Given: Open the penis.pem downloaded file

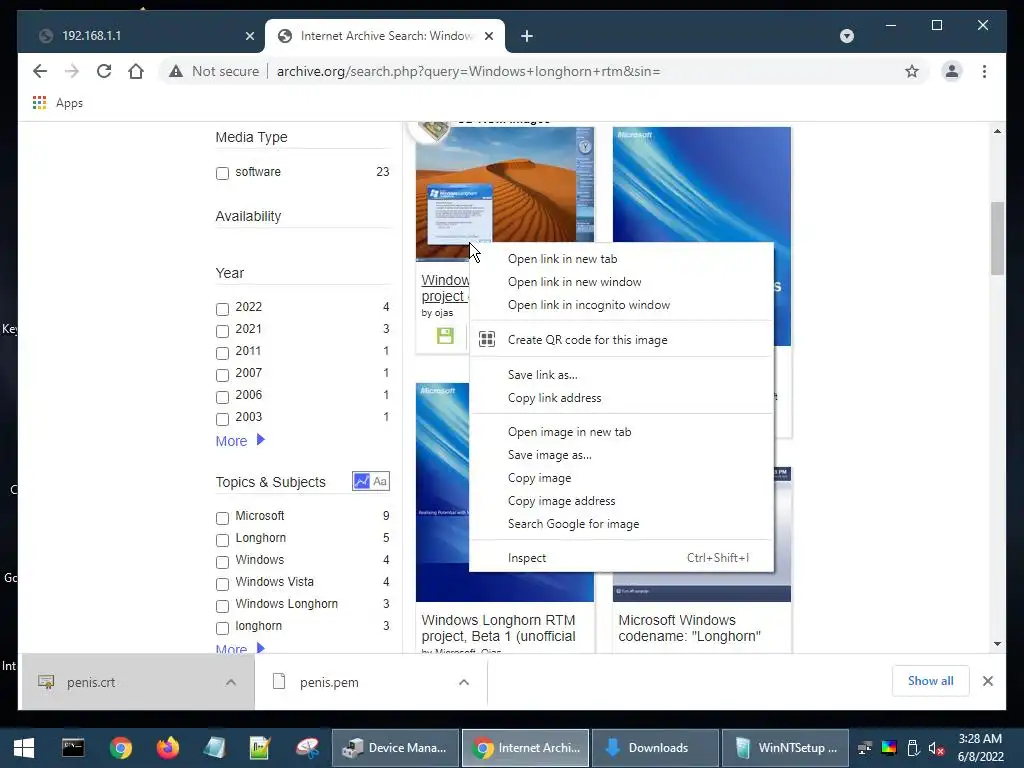Looking at the screenshot, I should [x=329, y=682].
